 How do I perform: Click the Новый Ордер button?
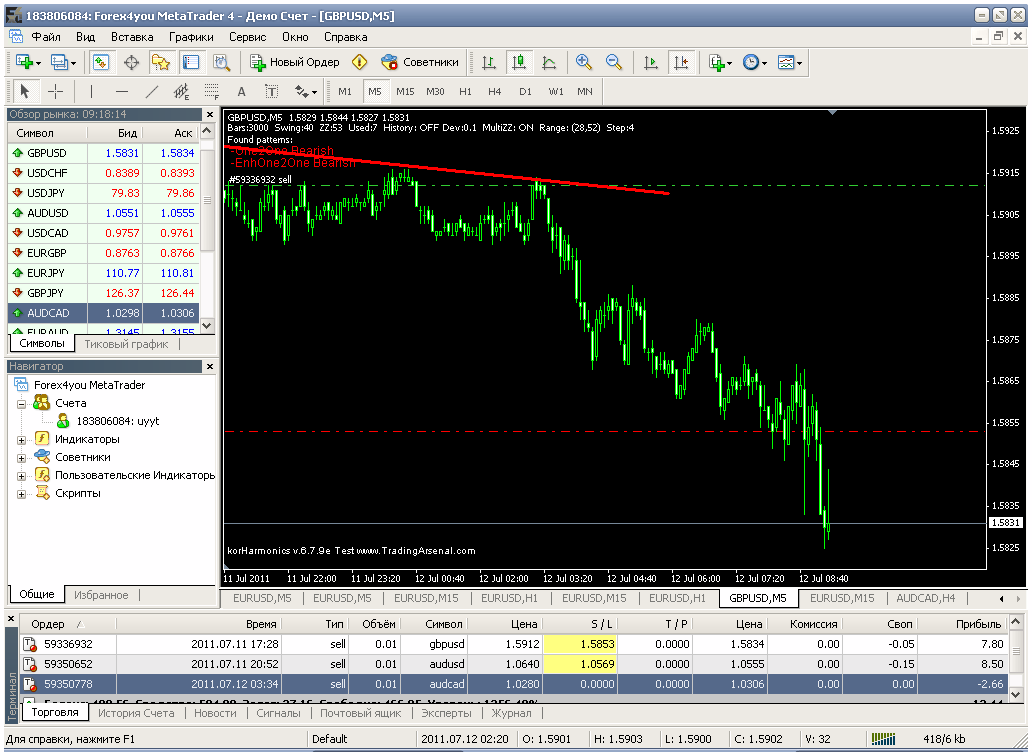coord(295,62)
